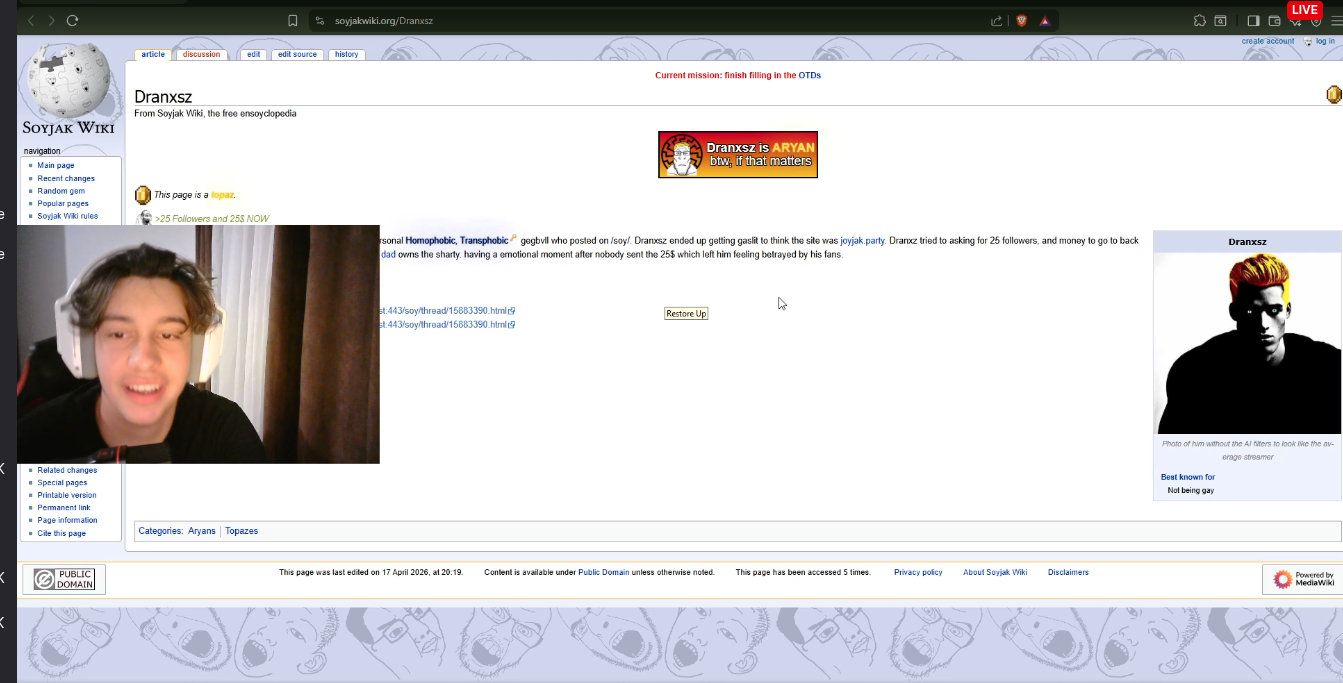The height and width of the screenshot is (683, 1343).
Task: Click the Random gem sidebar link
Action: point(61,191)
